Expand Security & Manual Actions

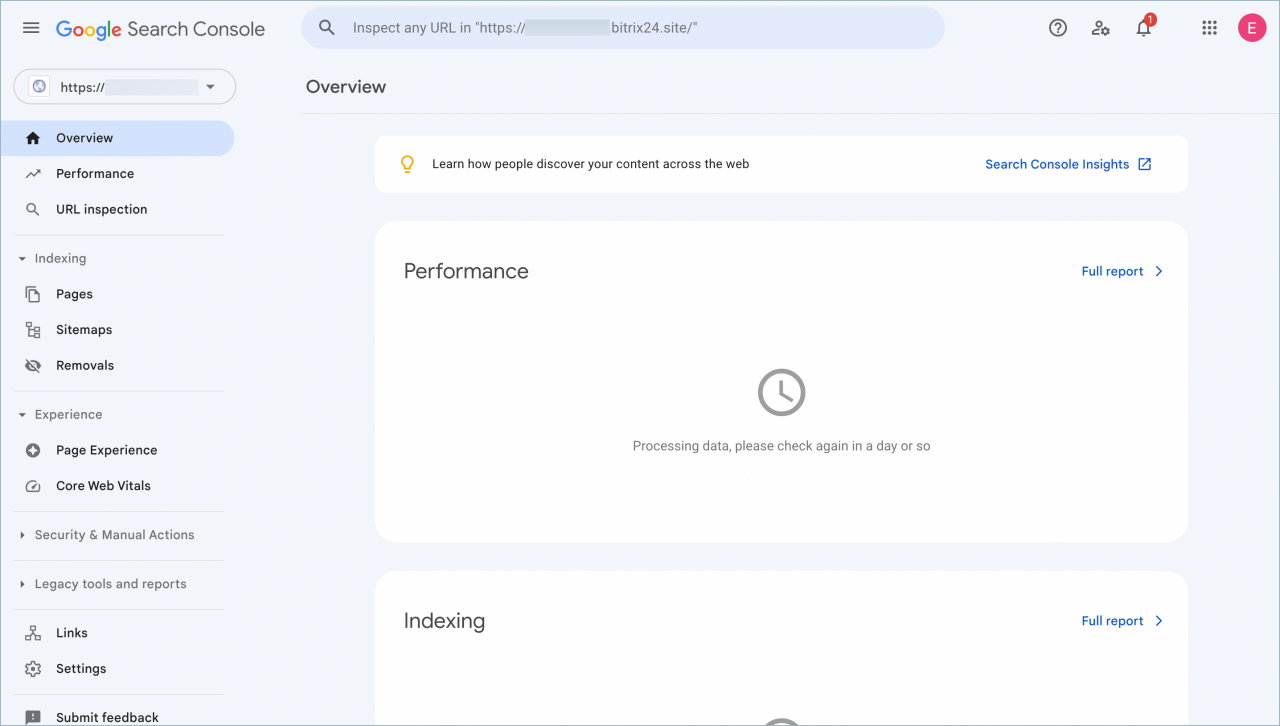[114, 535]
